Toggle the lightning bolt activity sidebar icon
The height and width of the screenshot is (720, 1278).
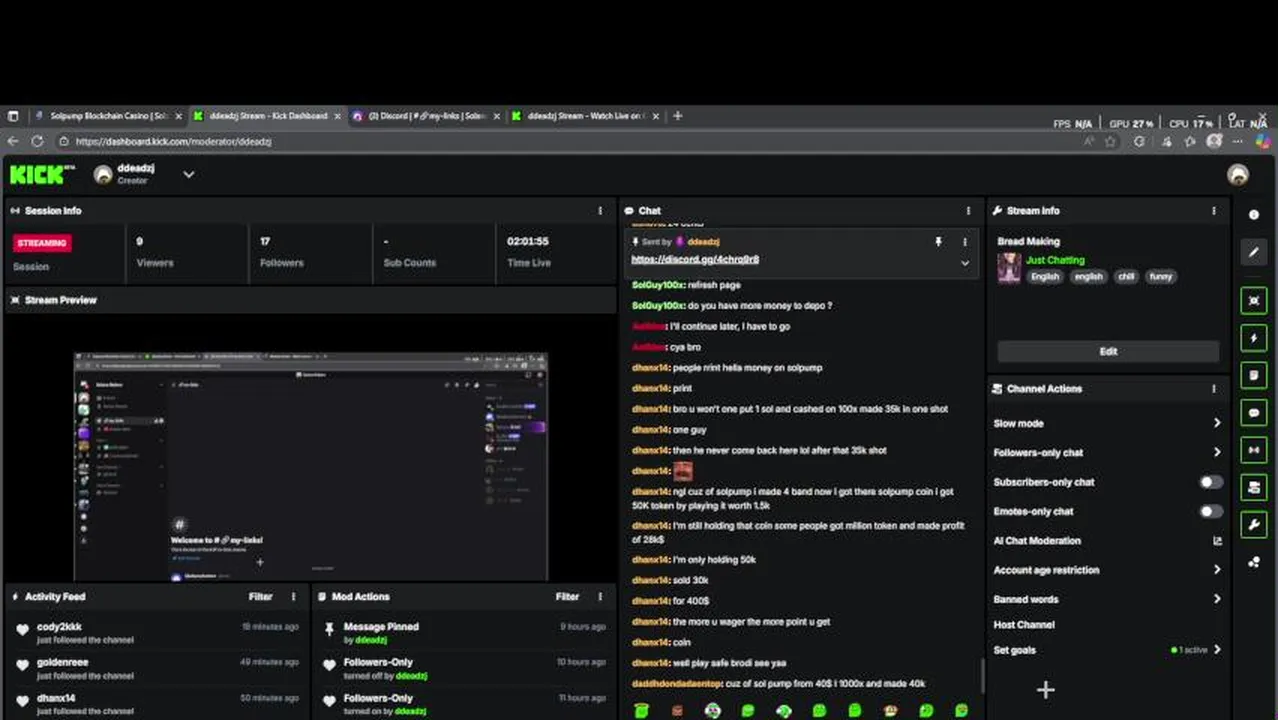point(1254,338)
